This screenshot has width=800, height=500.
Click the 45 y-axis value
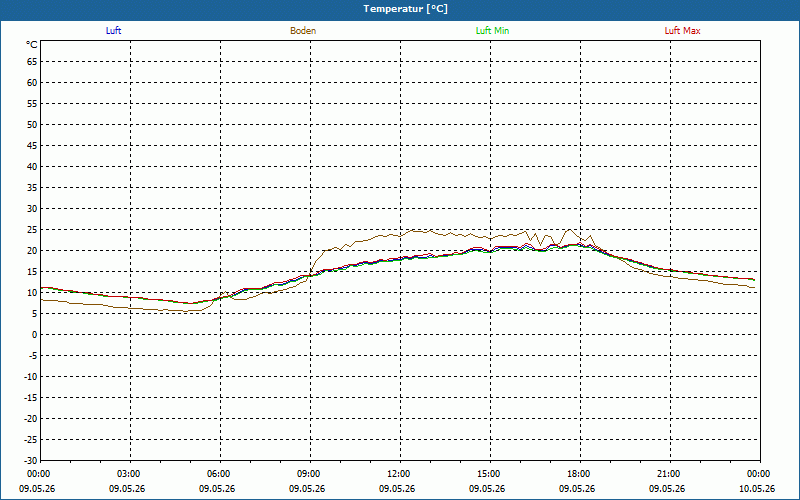point(32,146)
